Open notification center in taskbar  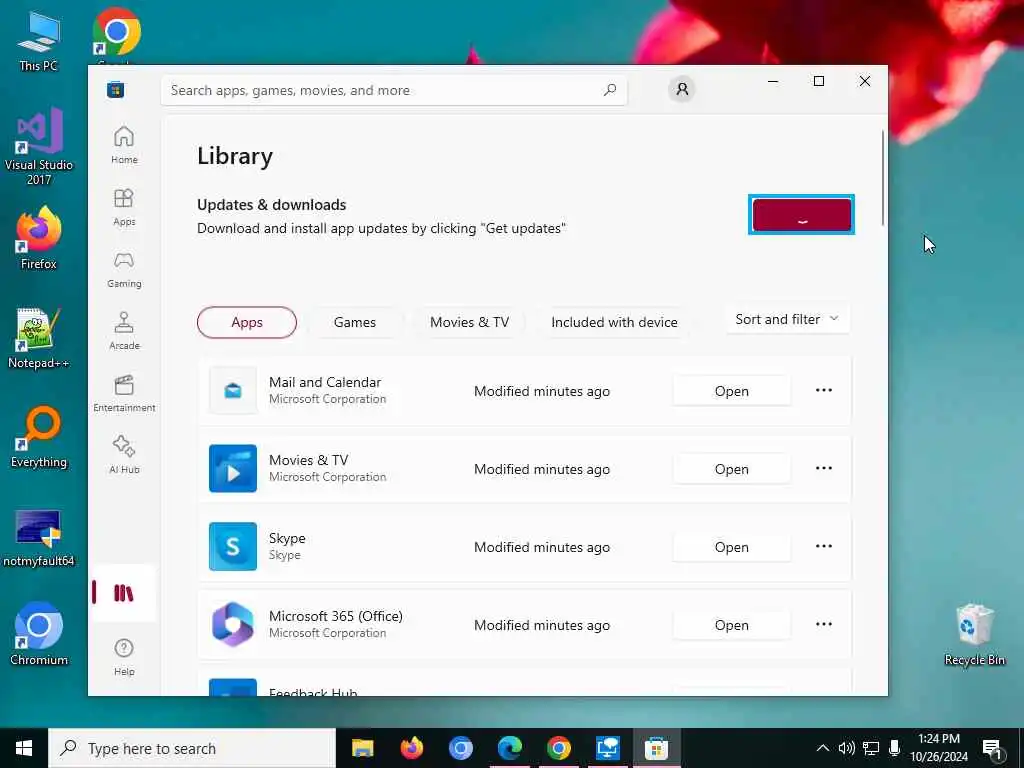click(992, 748)
